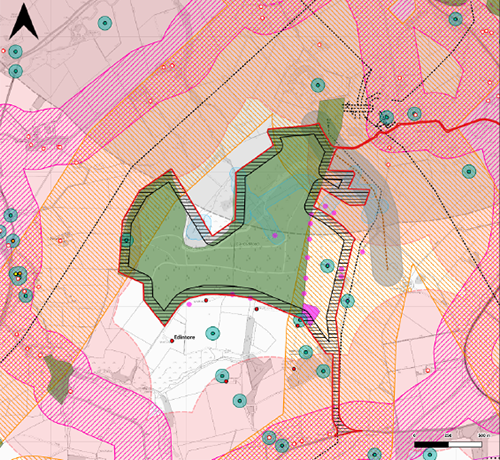
Task: Click the teal marker just right of the north arrow
Action: pos(105,23)
